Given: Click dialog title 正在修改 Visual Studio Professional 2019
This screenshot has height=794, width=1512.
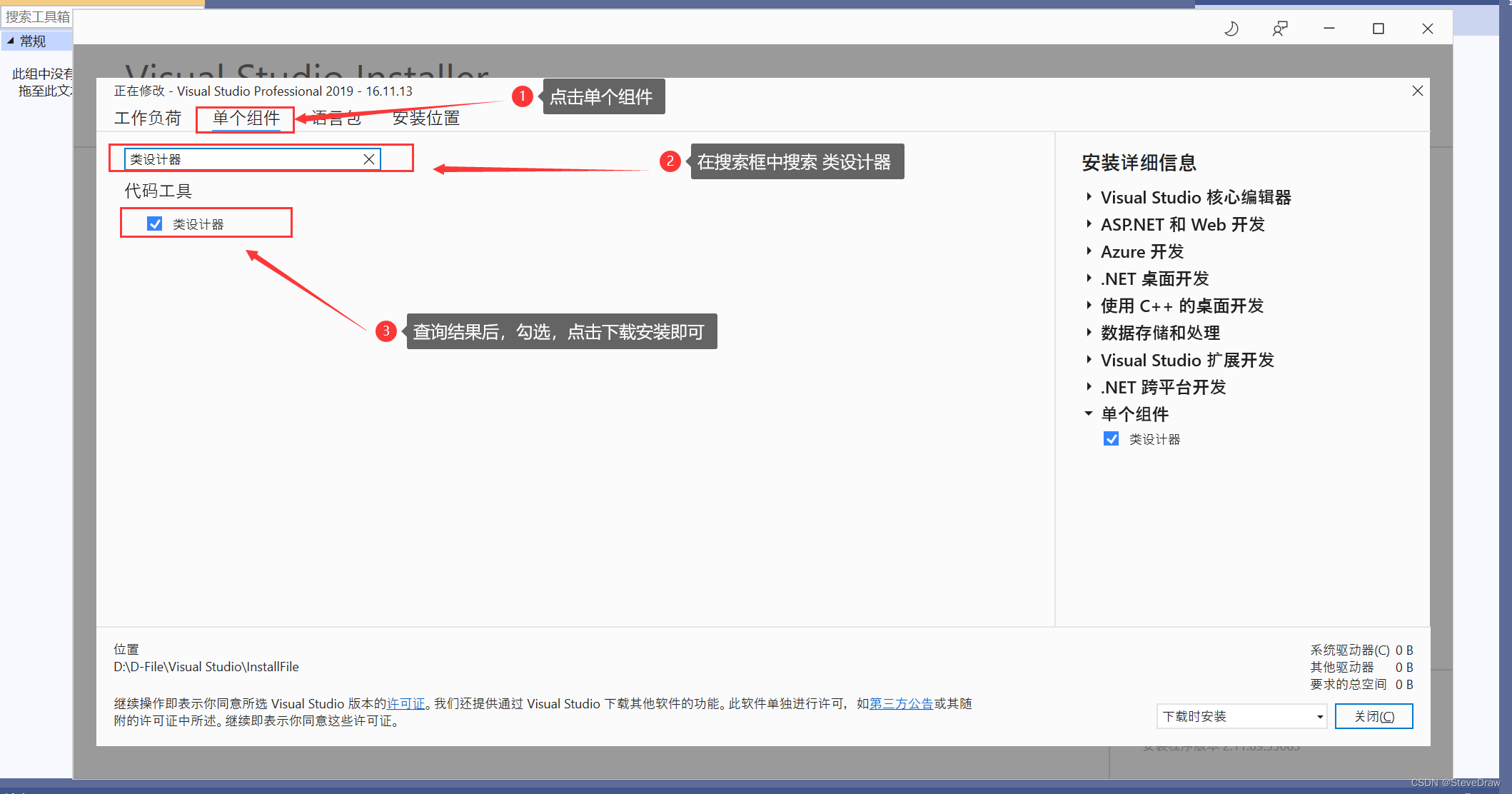Looking at the screenshot, I should (263, 91).
